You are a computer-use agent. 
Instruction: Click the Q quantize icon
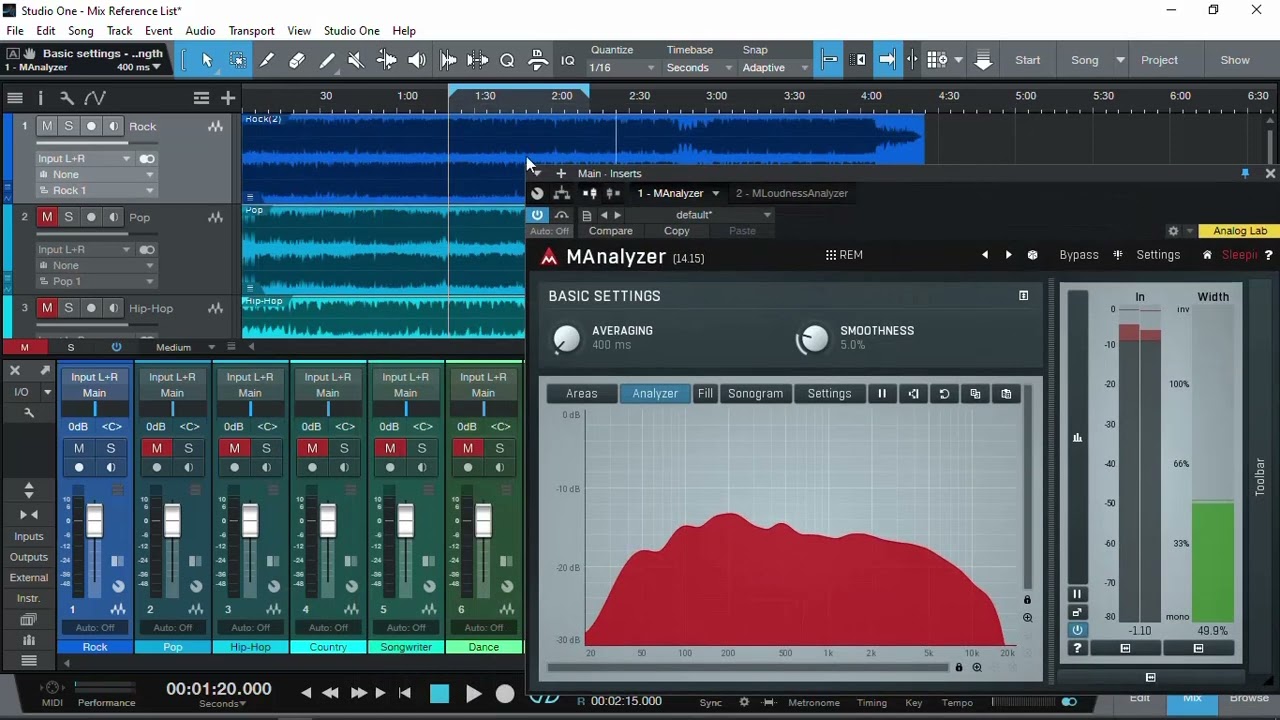pos(507,60)
